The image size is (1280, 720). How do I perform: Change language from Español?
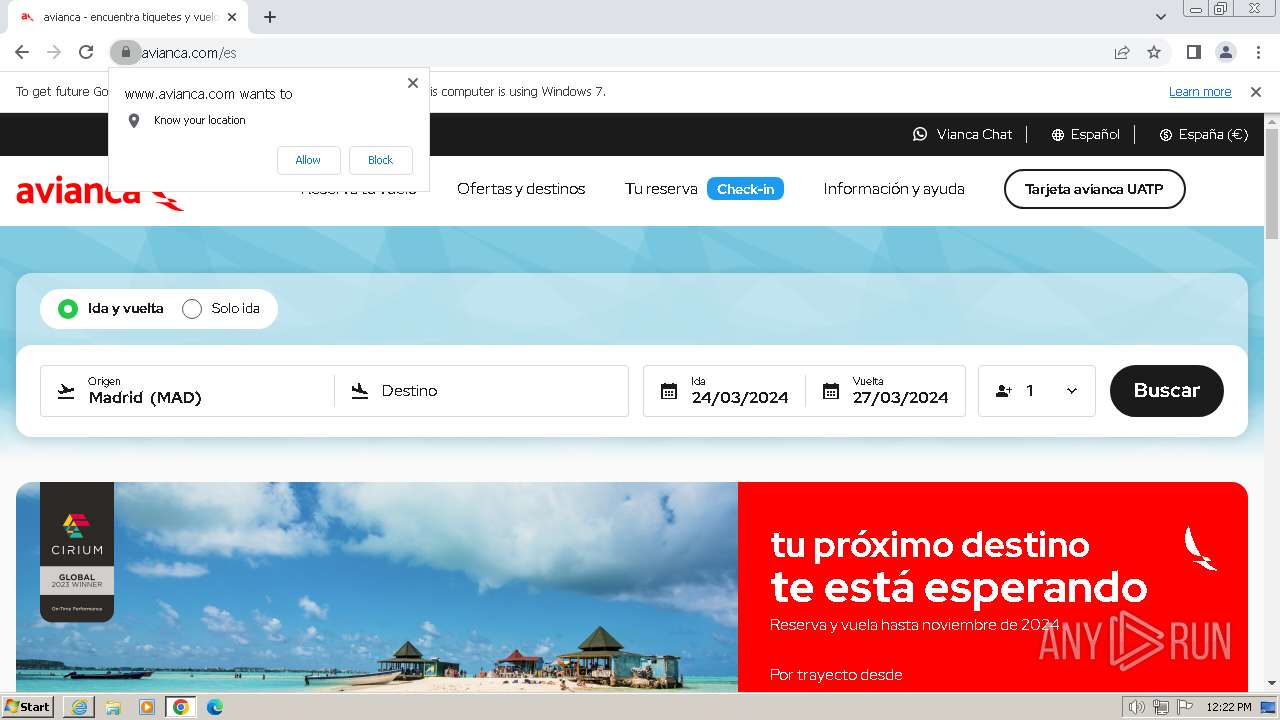[1085, 134]
